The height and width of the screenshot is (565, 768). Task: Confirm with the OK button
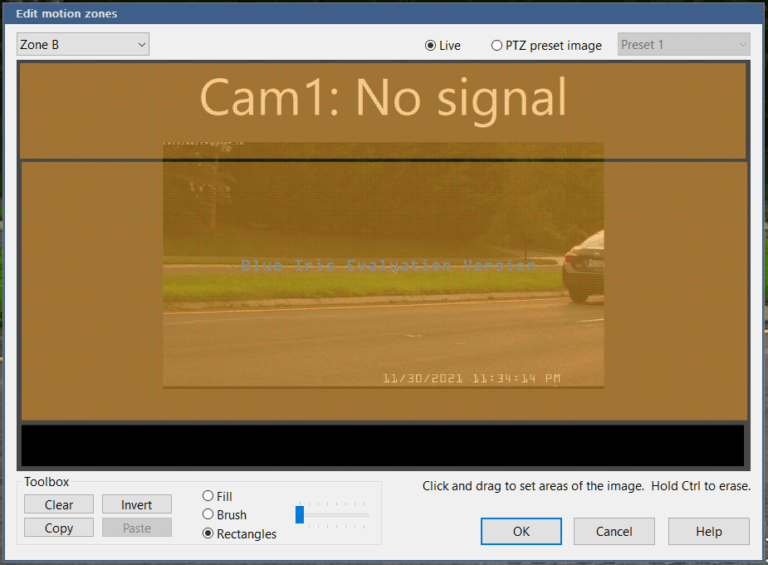pyautogui.click(x=521, y=531)
